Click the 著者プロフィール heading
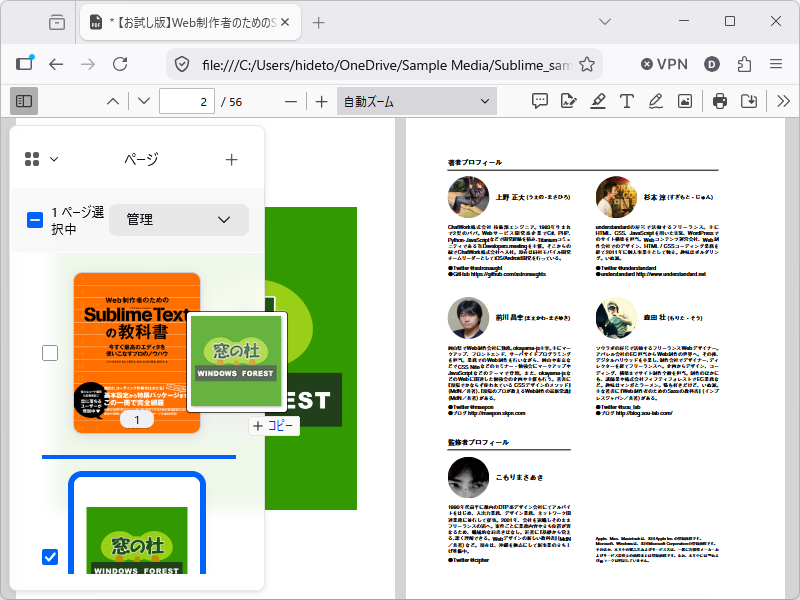The width and height of the screenshot is (800, 600). click(x=475, y=162)
